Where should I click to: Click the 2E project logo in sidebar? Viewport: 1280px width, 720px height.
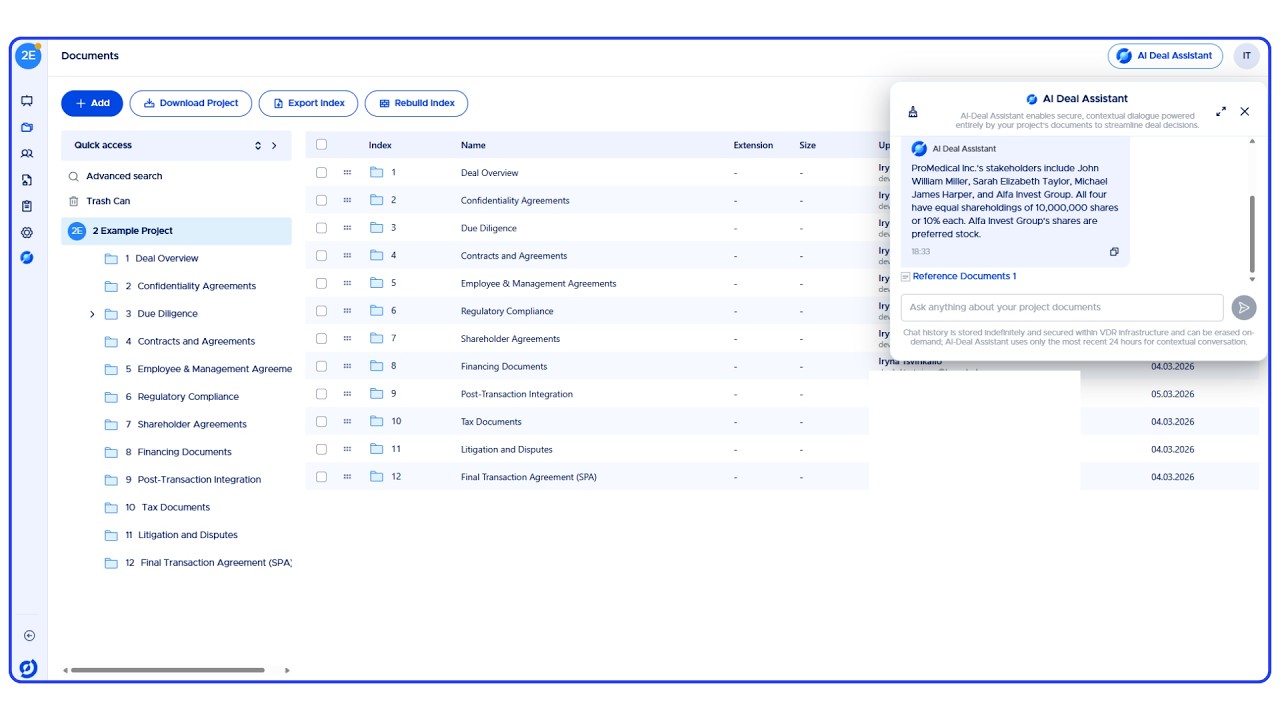tap(28, 56)
